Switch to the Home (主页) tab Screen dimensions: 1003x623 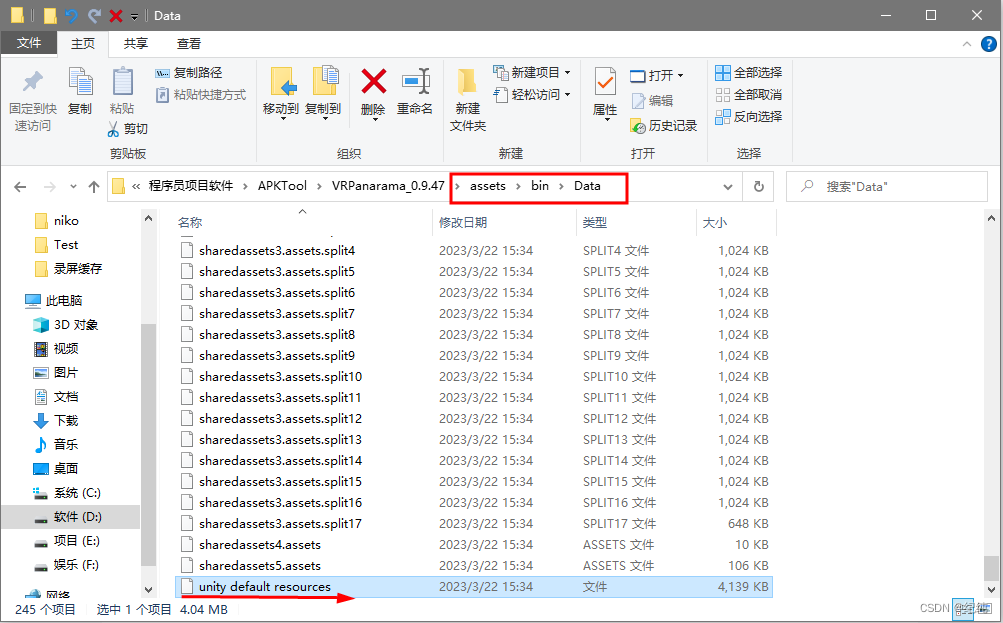(x=83, y=43)
